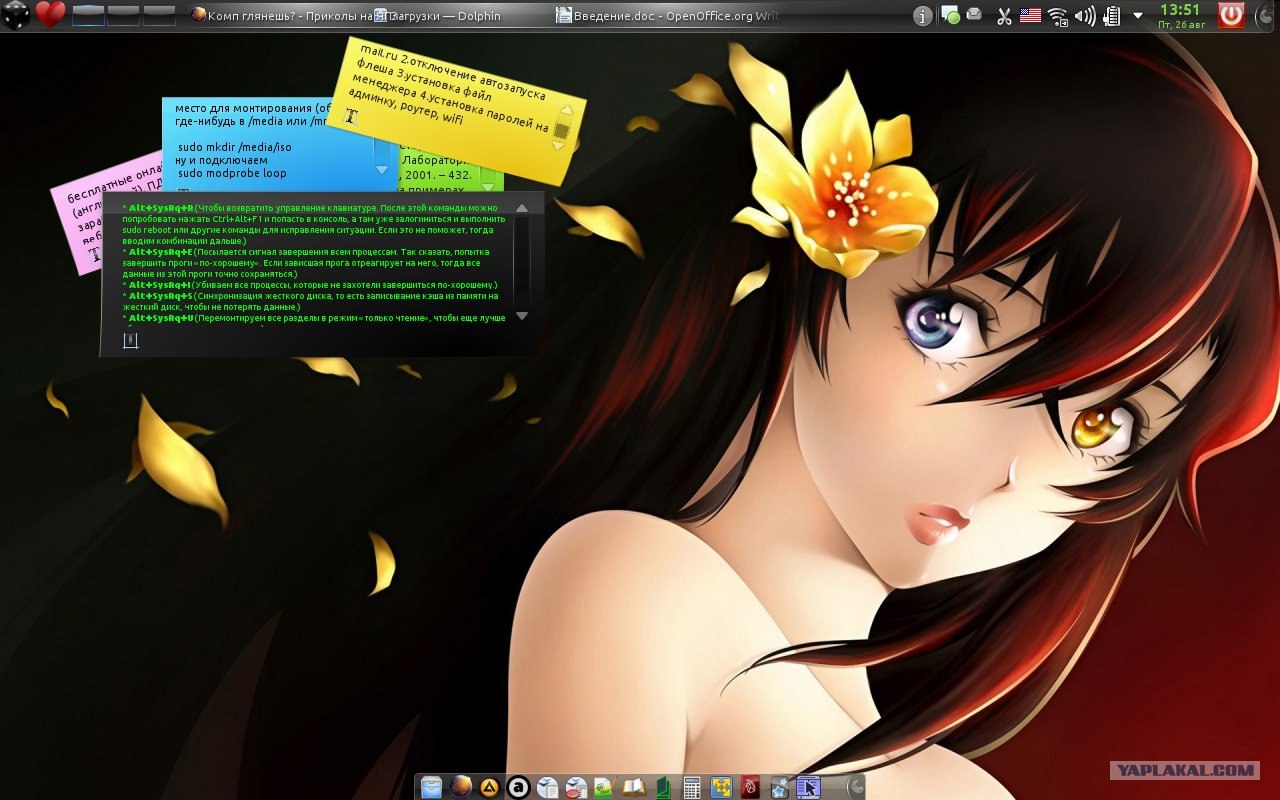This screenshot has width=1280, height=800.
Task: Expand hidden system tray icons arrow
Action: tap(1138, 16)
